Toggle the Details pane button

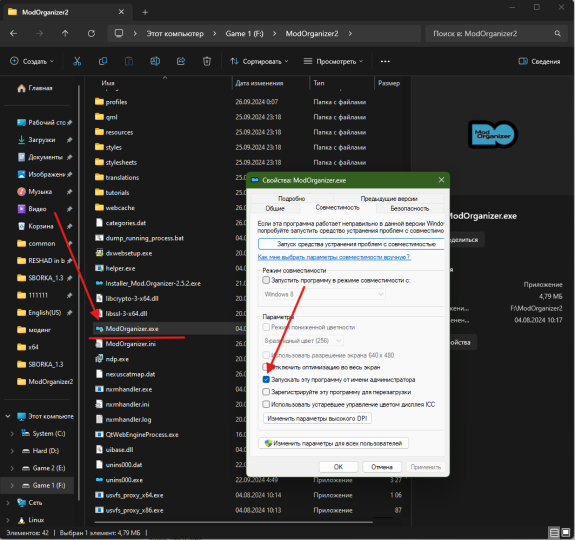(539, 61)
